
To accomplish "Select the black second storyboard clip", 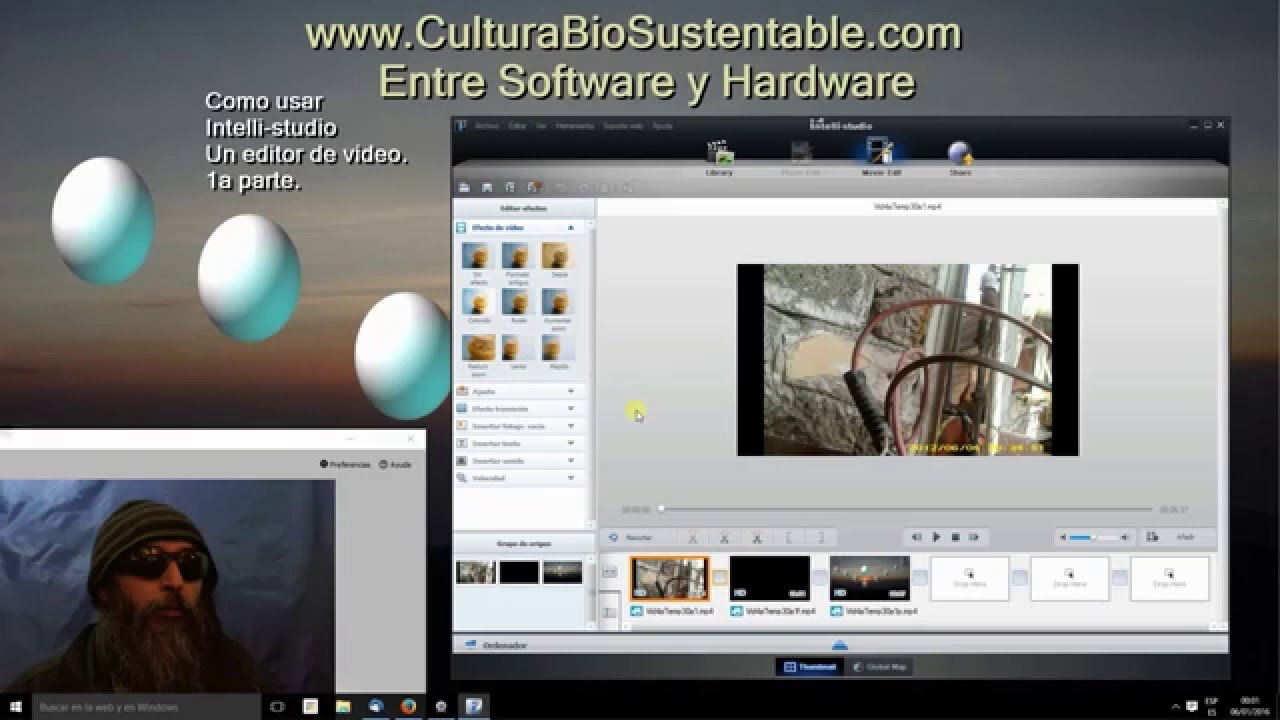I will pos(769,578).
